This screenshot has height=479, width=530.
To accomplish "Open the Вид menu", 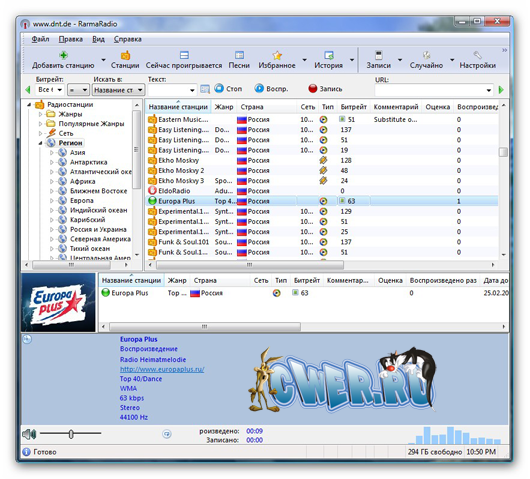I will point(98,39).
